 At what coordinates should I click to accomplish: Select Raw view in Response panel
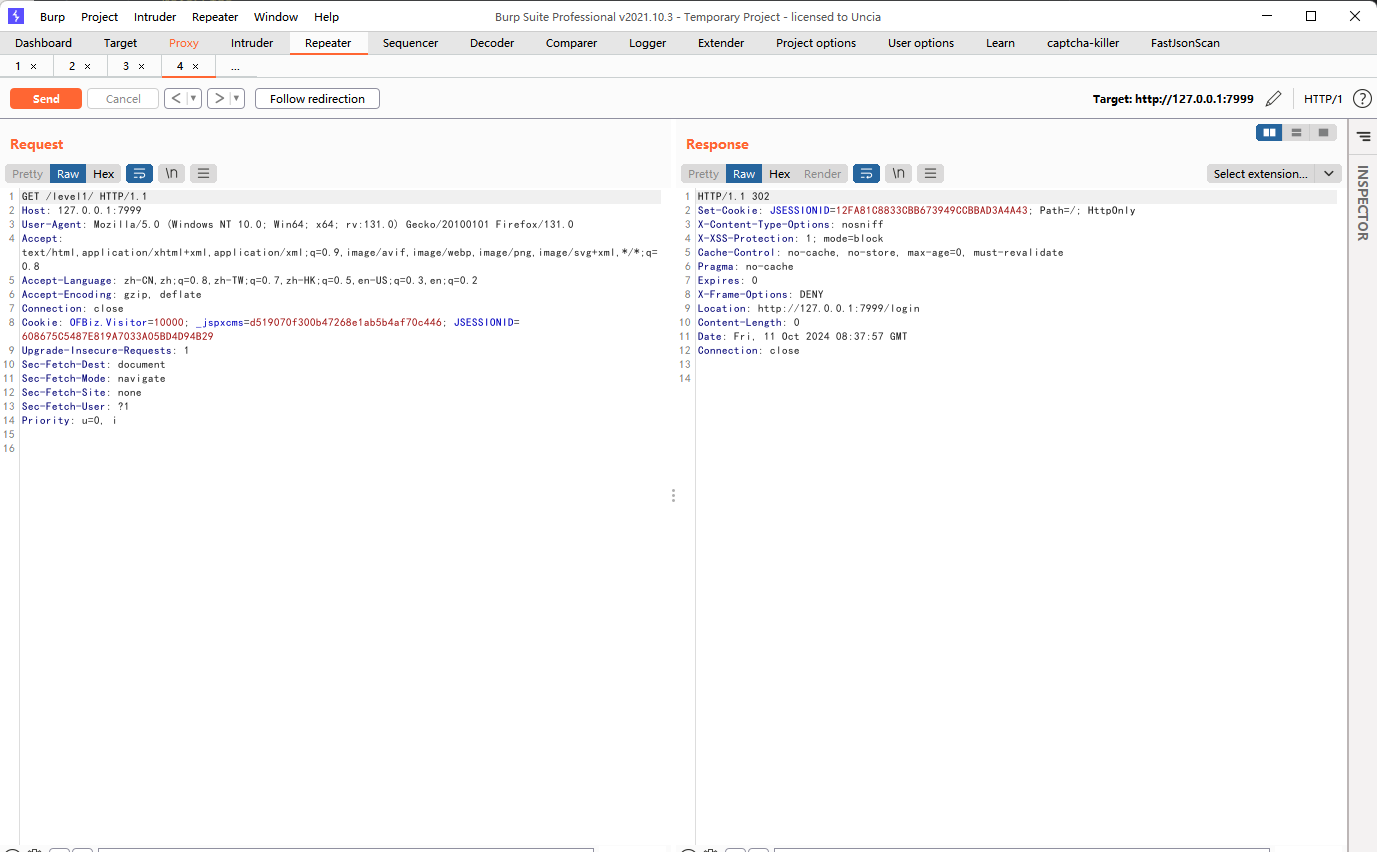pos(744,174)
